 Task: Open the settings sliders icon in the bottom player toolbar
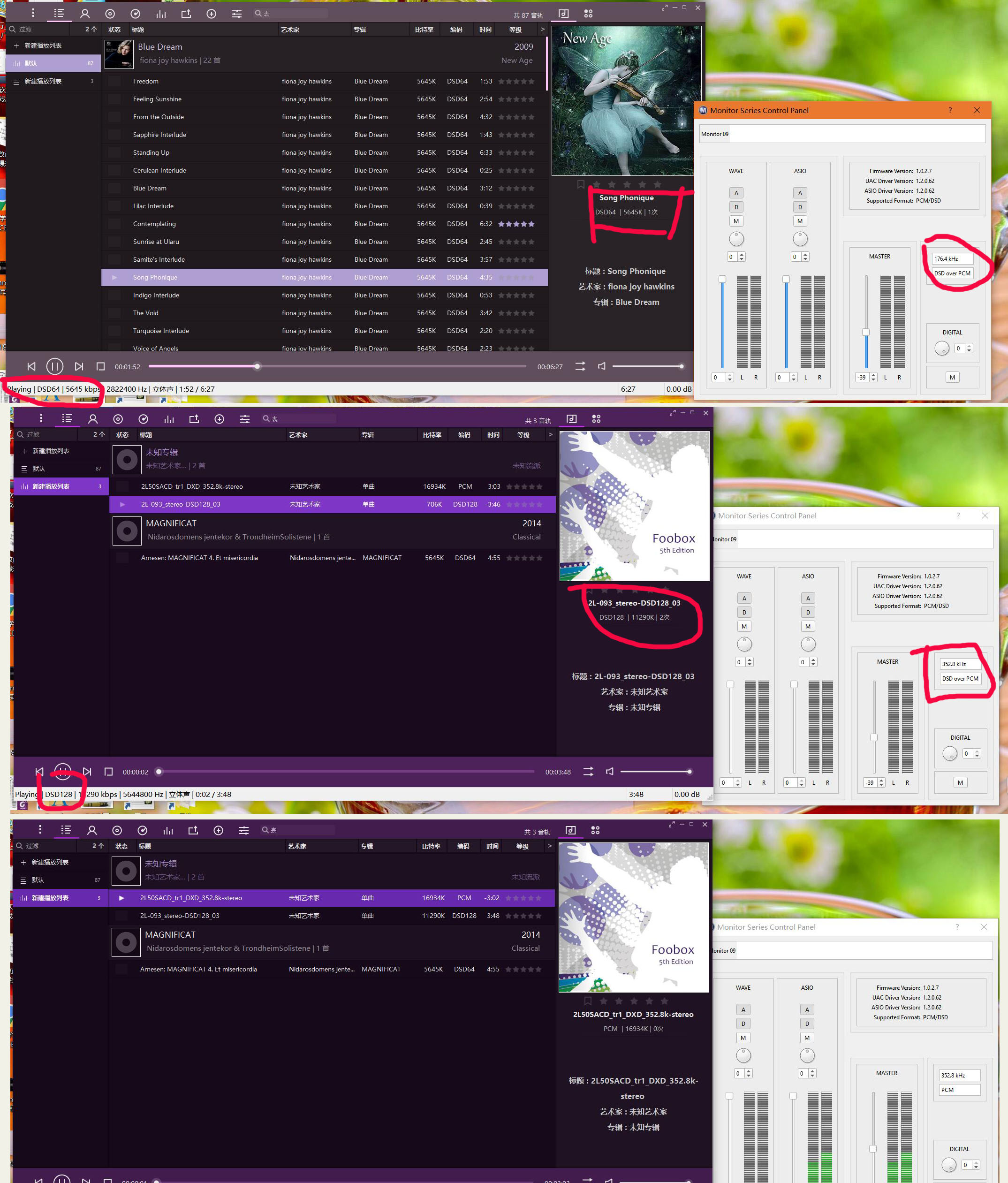(244, 830)
